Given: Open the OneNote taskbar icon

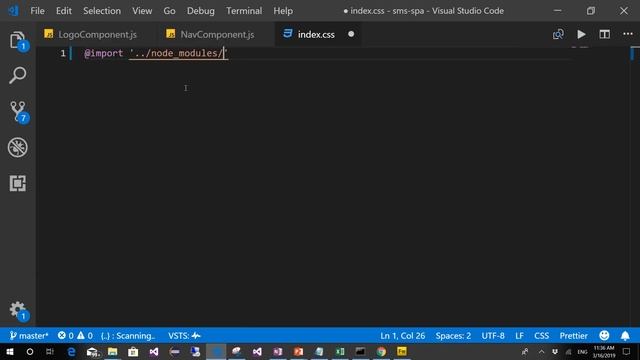Looking at the screenshot, I should click(278, 351).
